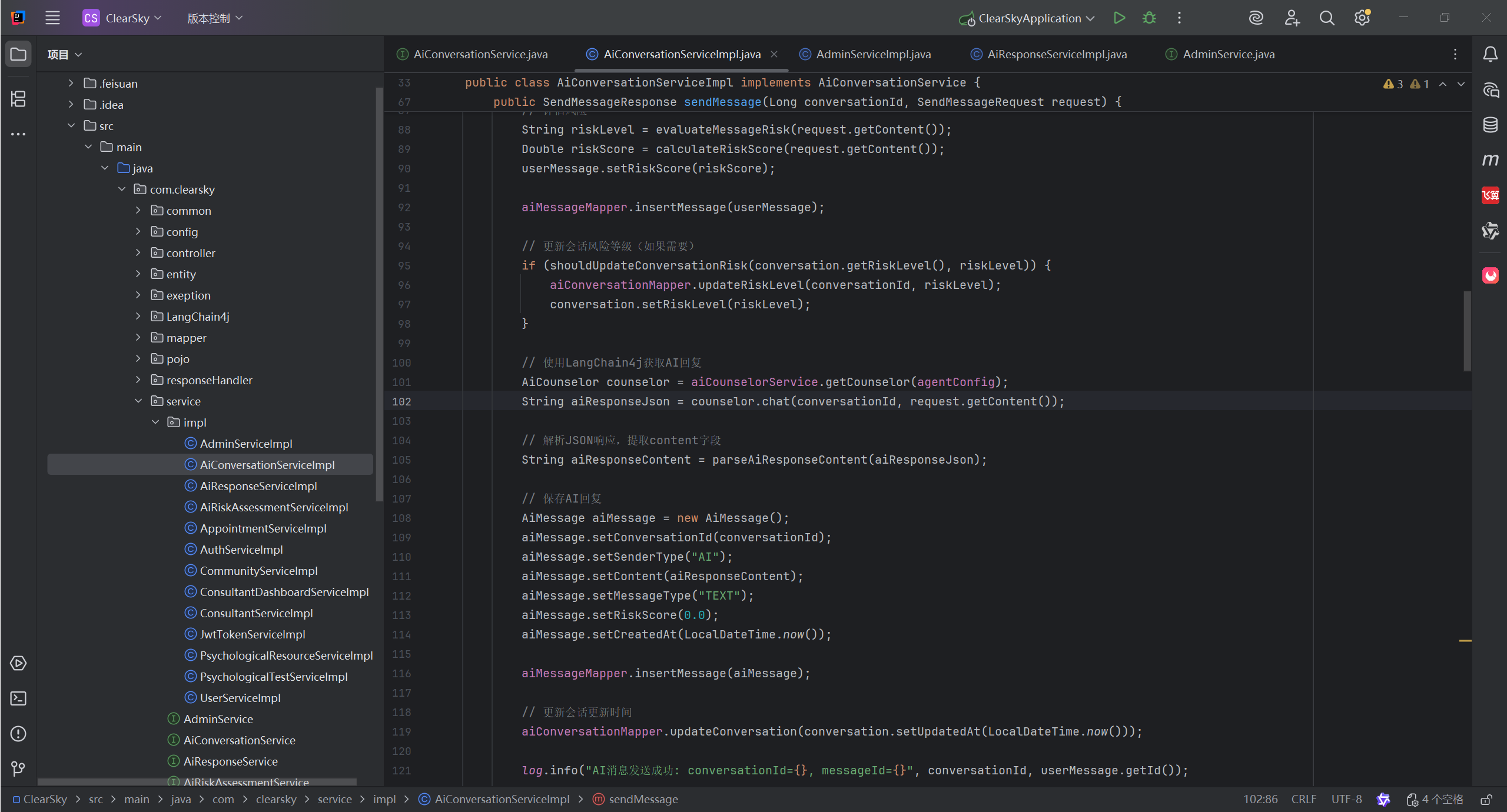The image size is (1507, 812).
Task: Open the Structure tool window icon
Action: 18,99
